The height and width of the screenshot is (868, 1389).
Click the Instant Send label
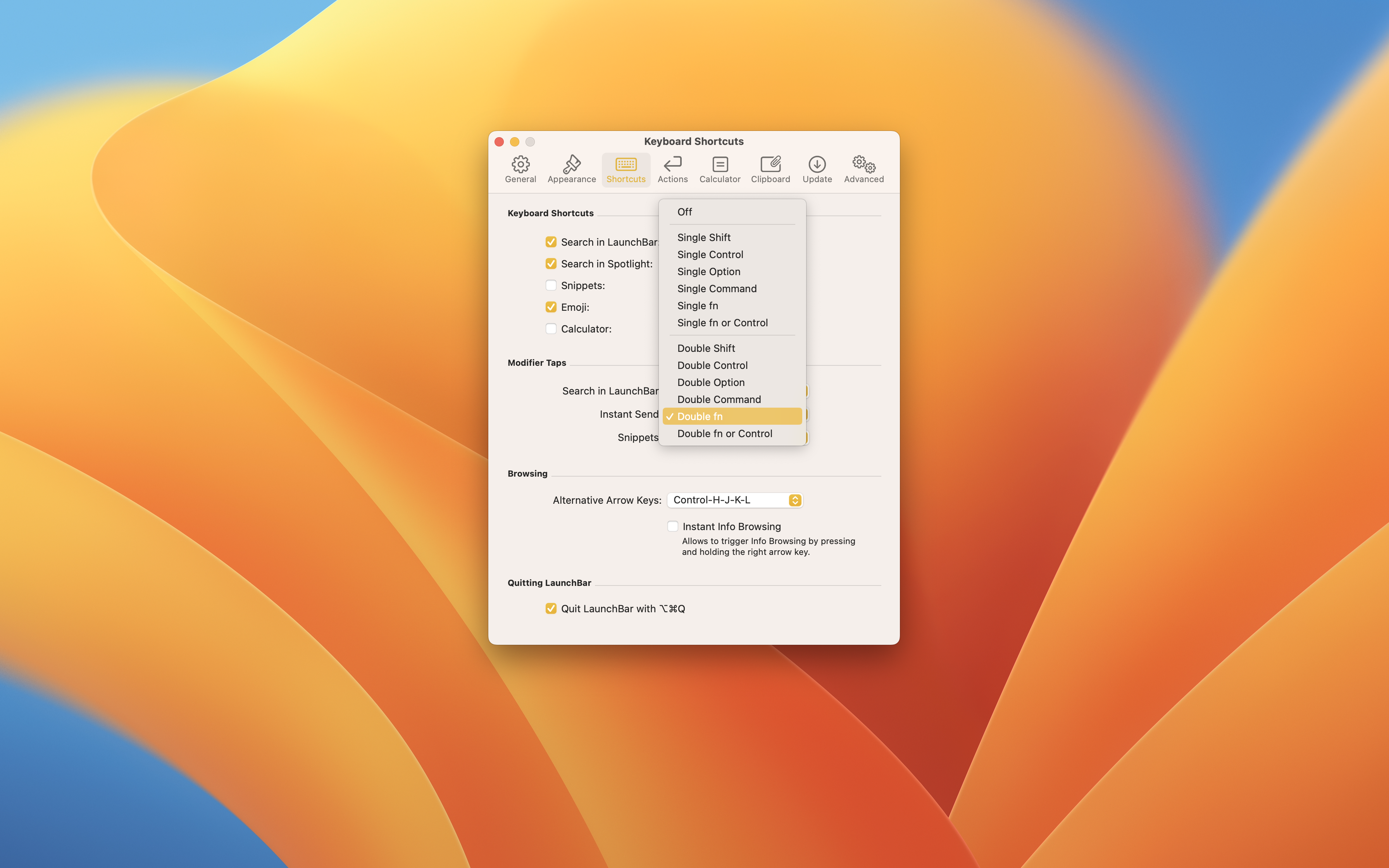[x=629, y=414]
